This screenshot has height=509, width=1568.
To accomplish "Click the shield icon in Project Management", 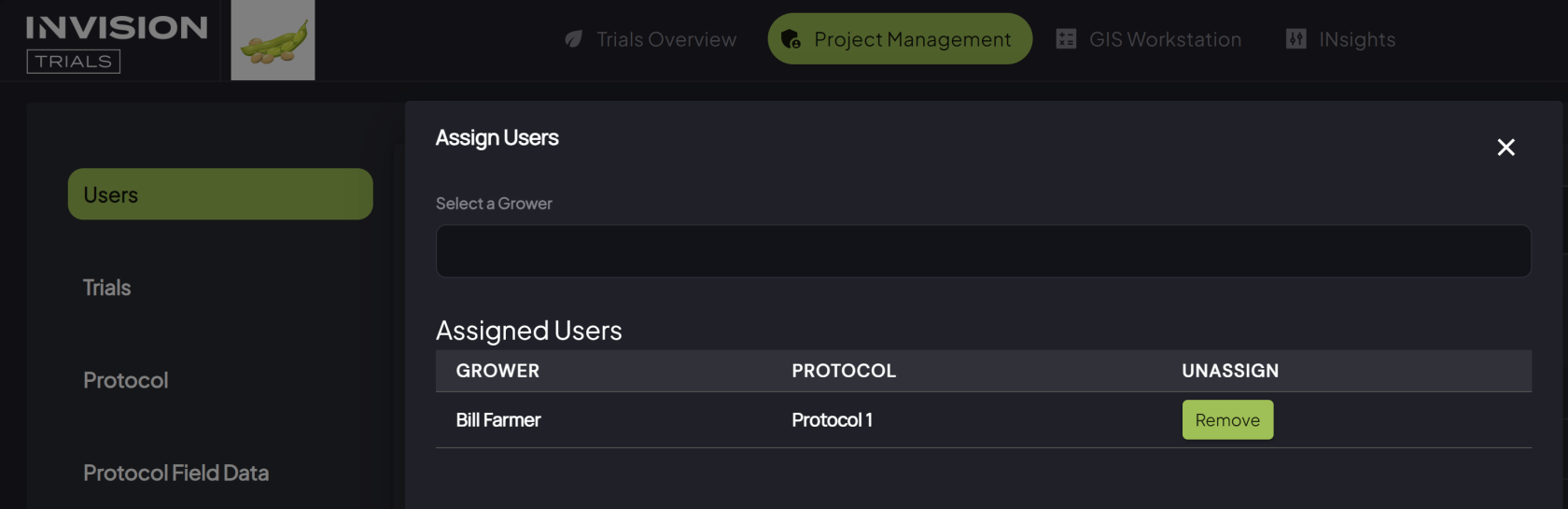I will point(791,39).
